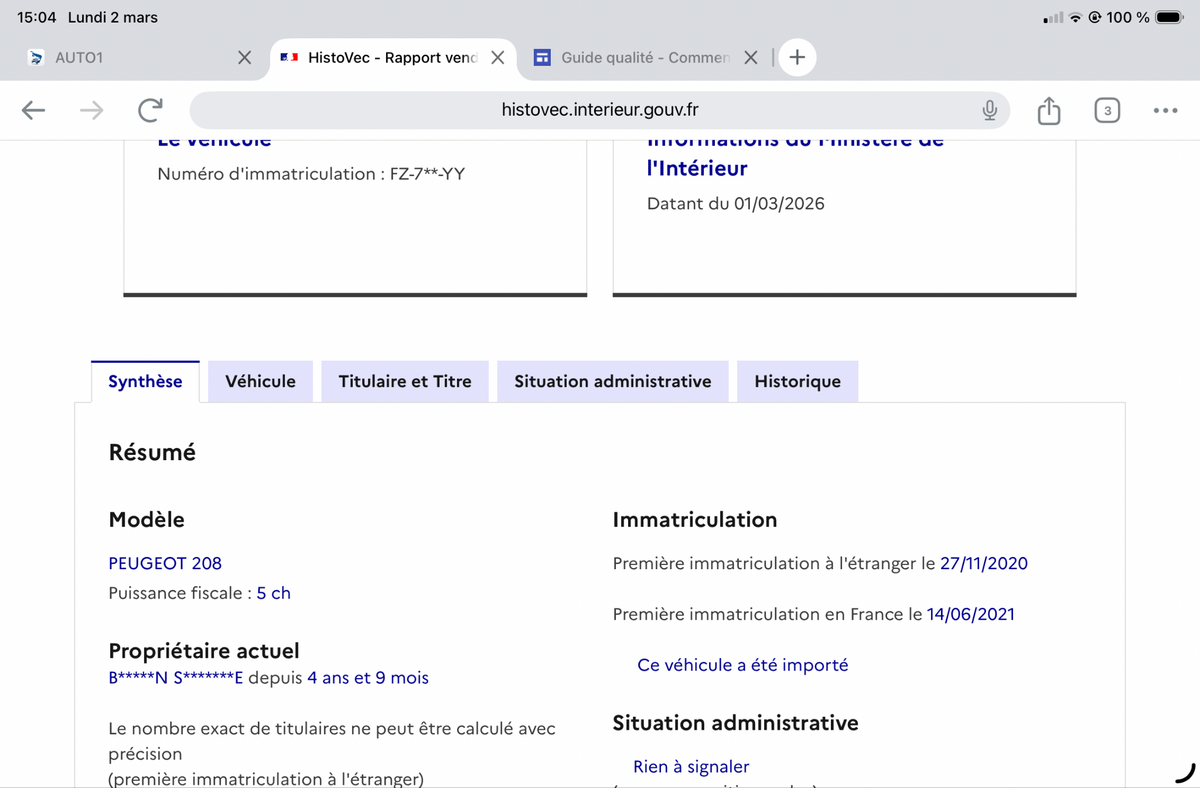
Task: Tap the histovec.interieur.gouv.fr address bar
Action: pyautogui.click(x=598, y=110)
